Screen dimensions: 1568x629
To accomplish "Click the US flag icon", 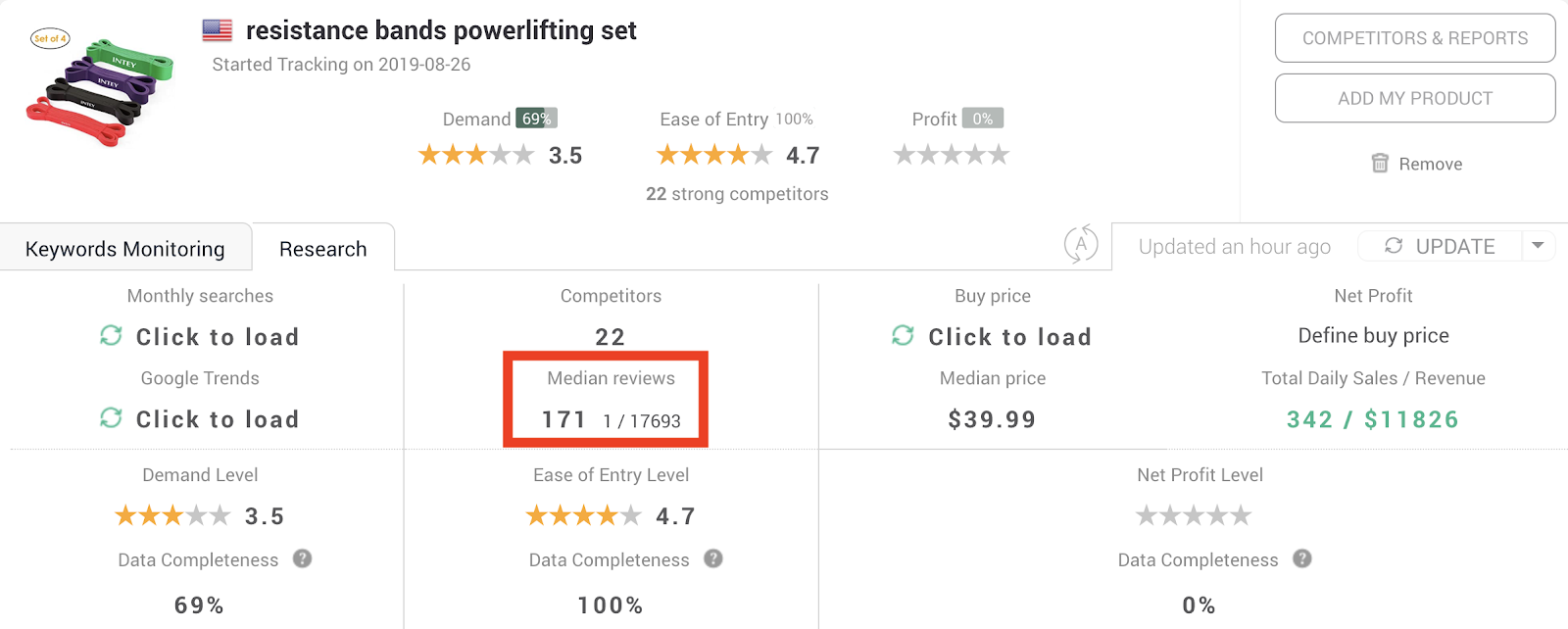I will (218, 30).
